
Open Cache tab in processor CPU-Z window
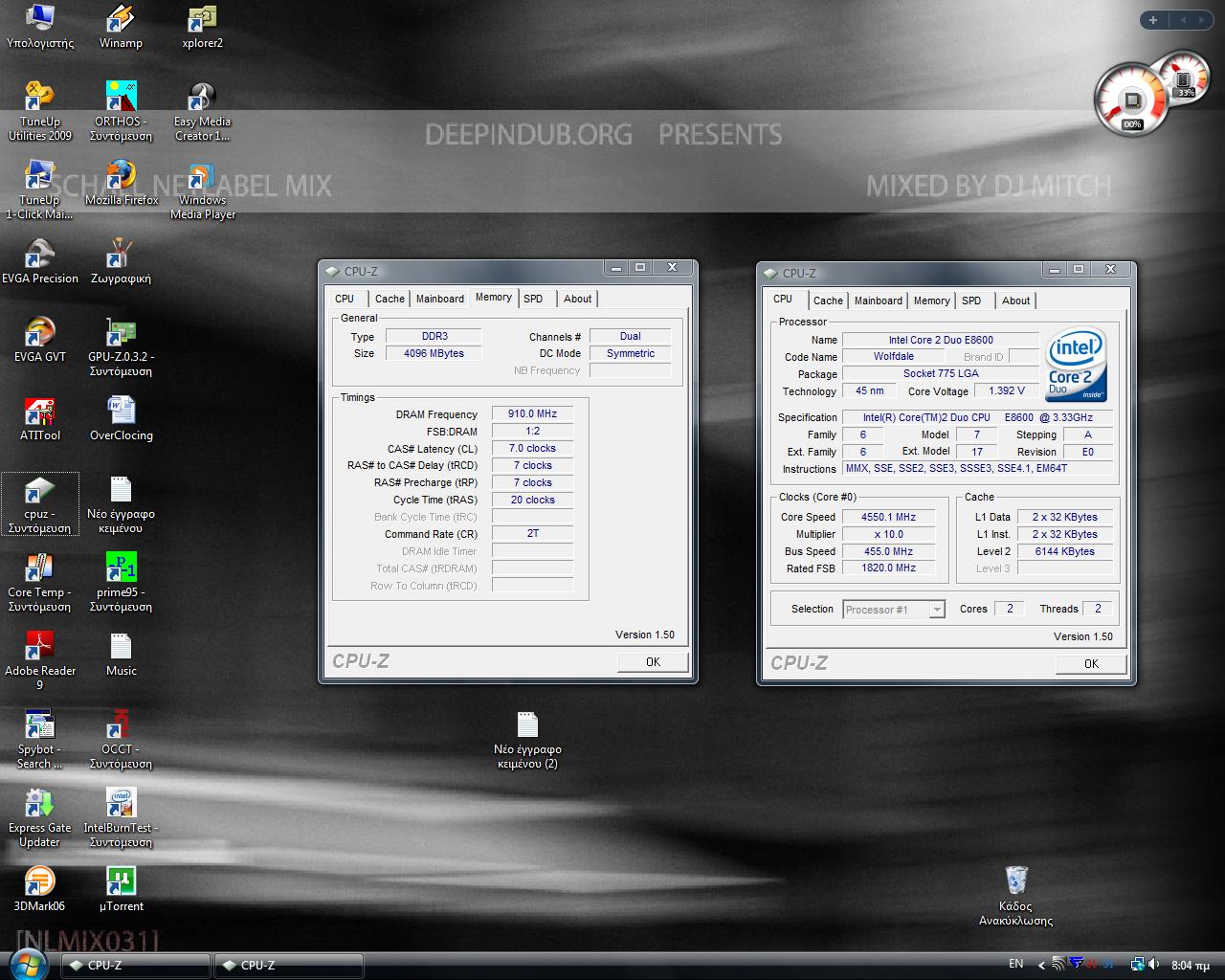click(828, 301)
